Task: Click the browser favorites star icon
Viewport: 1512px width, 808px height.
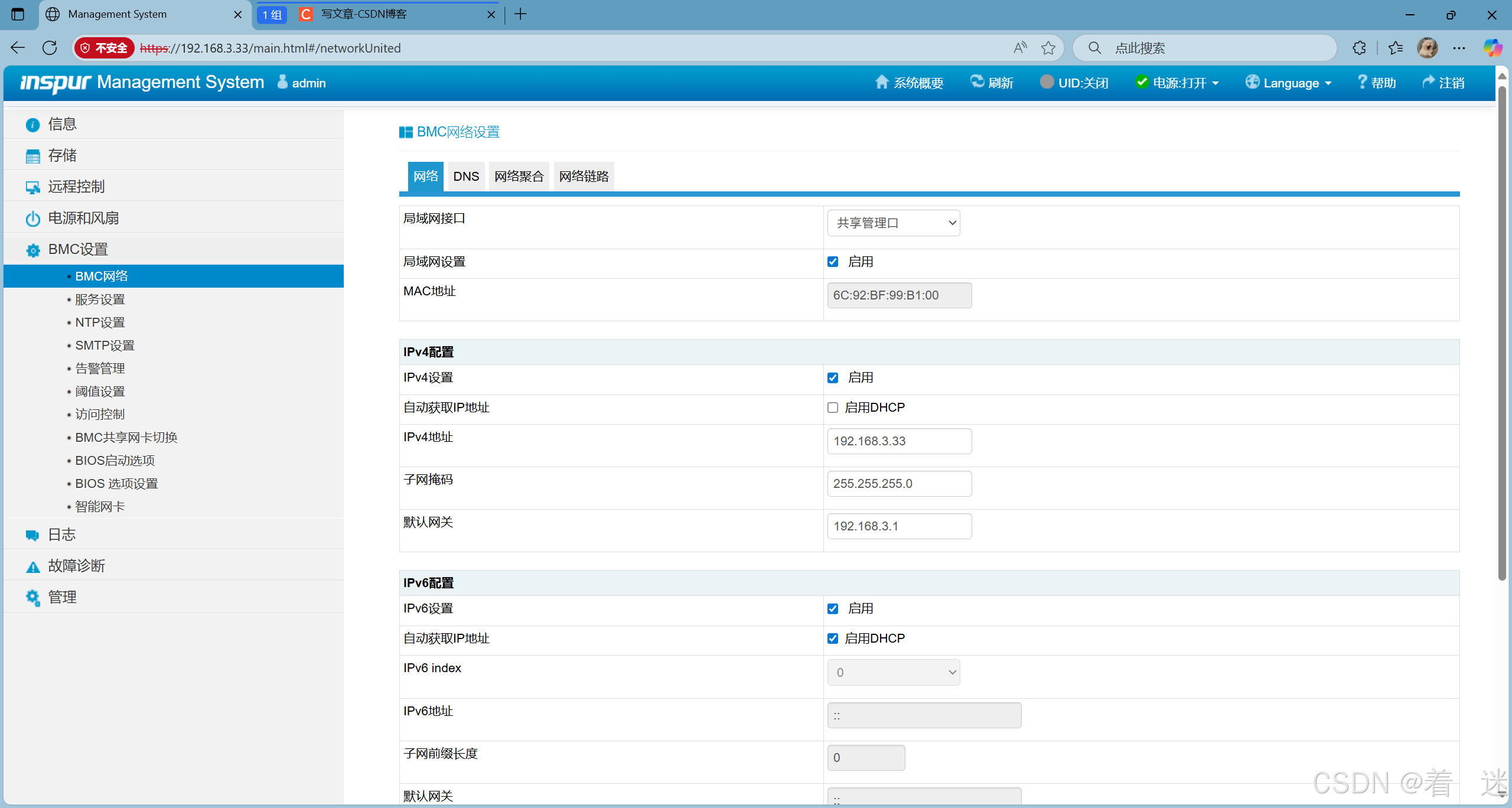Action: pos(1048,48)
